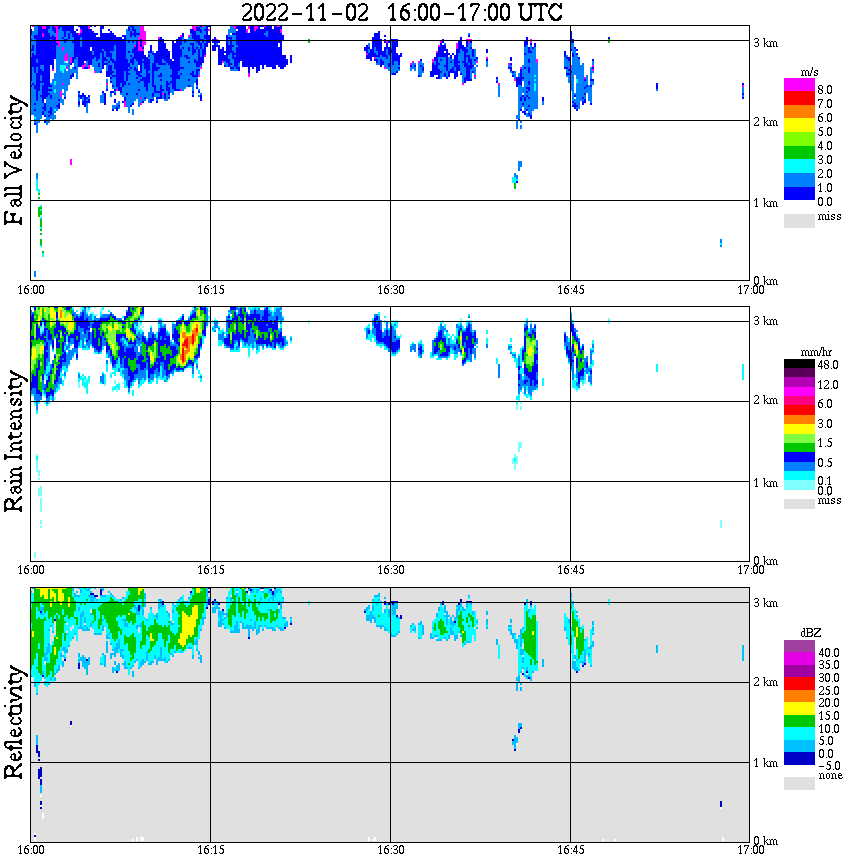This screenshot has height=868, width=850.
Task: Pick the cyan 0.1 mm/hr legend swatch
Action: click(799, 476)
